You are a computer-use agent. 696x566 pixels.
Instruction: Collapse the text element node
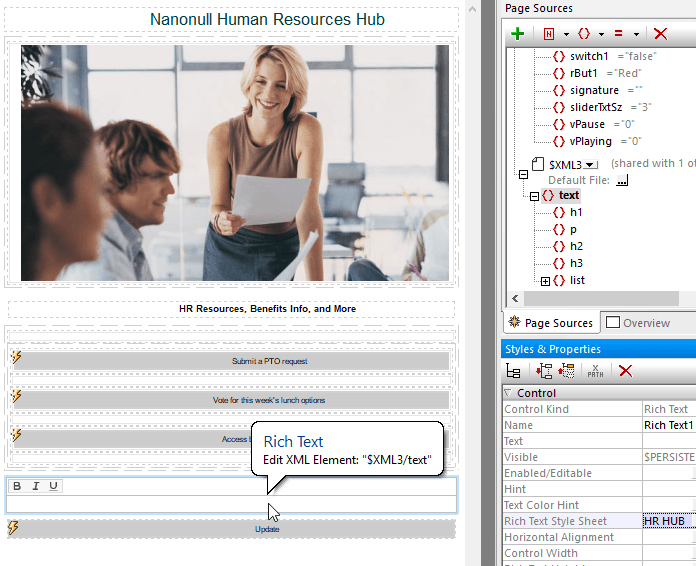point(534,196)
